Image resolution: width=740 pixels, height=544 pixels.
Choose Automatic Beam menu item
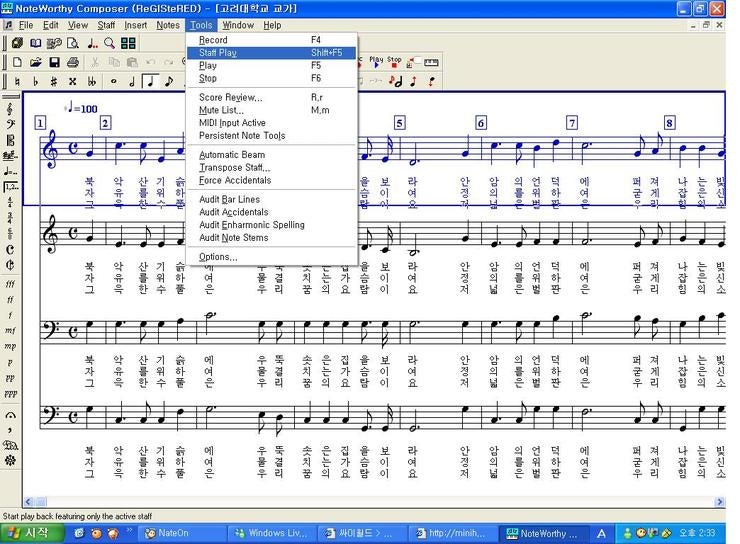(x=271, y=155)
